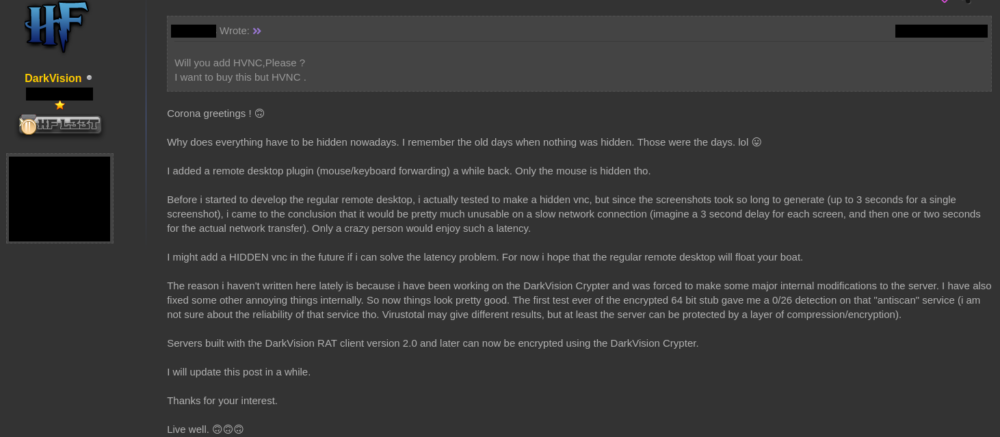Image resolution: width=1000 pixels, height=437 pixels.
Task: Click the "Wrote:" label in the quote header
Action: [234, 31]
